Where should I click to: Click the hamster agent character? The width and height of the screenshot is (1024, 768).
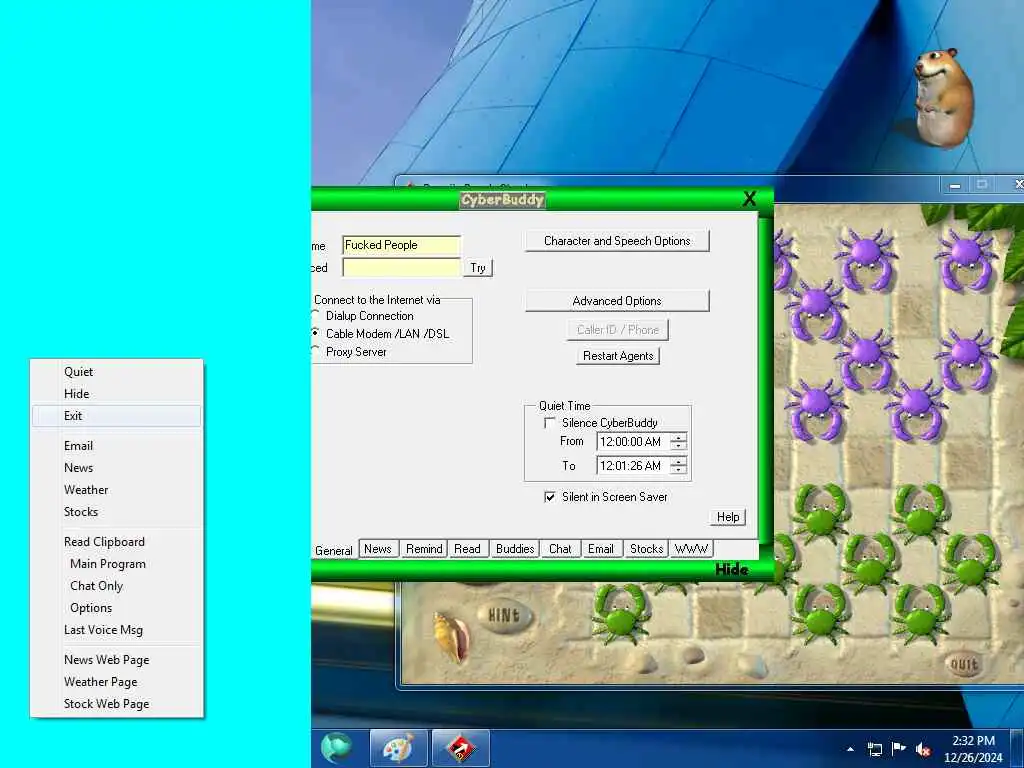click(x=944, y=98)
